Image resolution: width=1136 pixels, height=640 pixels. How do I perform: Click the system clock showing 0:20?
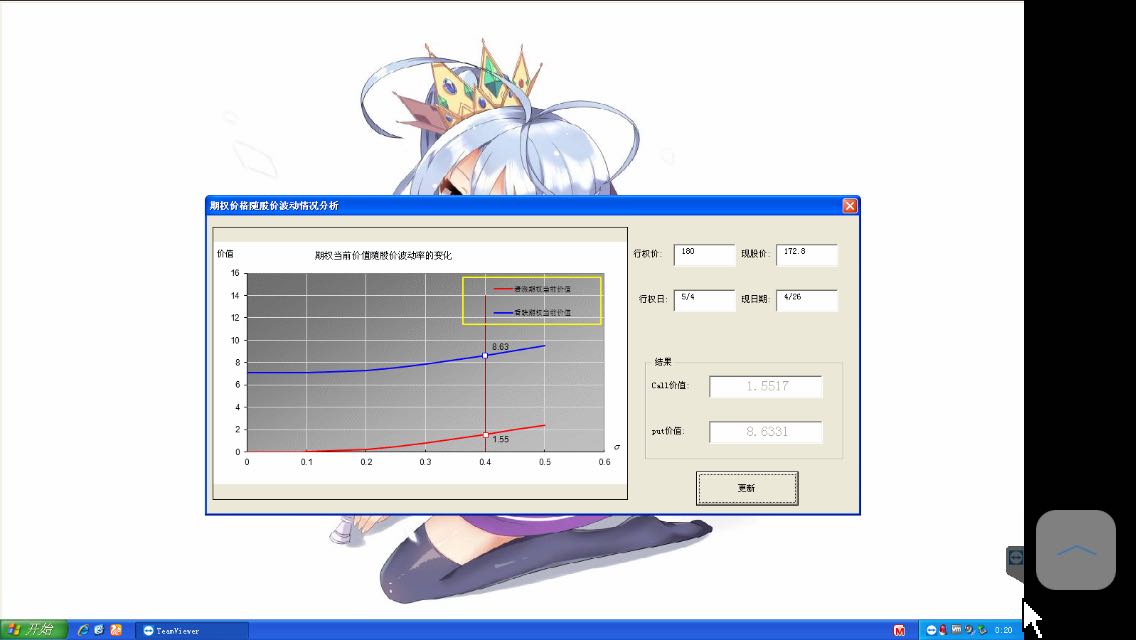pos(1003,631)
